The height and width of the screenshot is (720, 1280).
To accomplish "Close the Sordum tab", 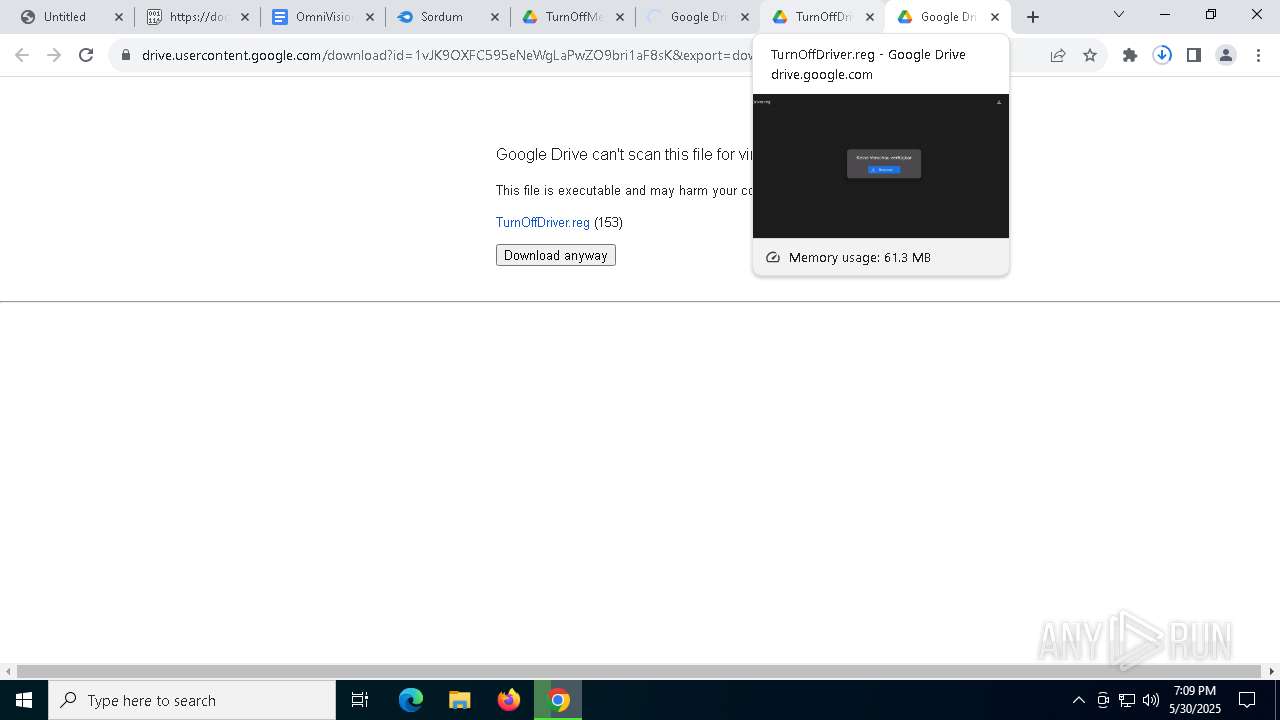I will click(x=495, y=17).
